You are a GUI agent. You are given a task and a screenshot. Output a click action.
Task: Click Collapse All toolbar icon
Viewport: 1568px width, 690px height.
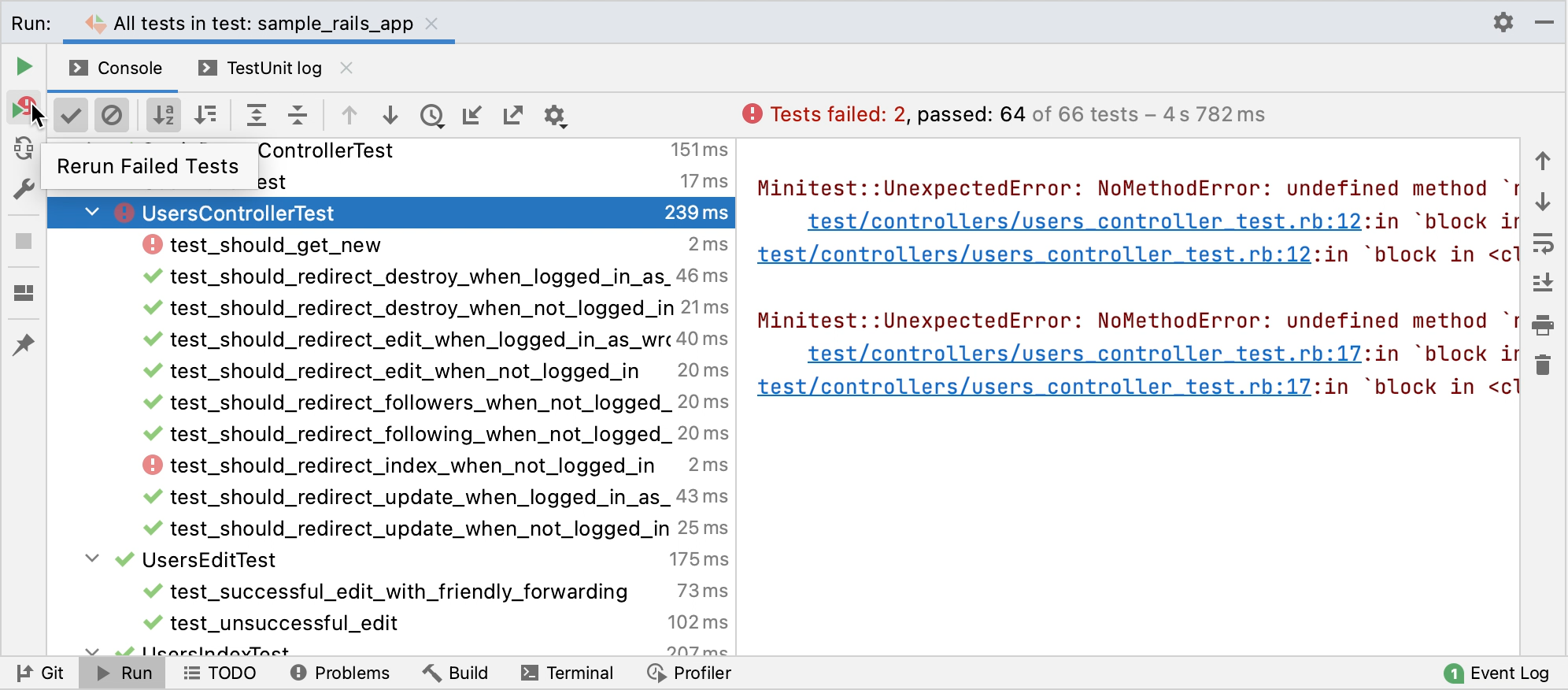click(298, 116)
